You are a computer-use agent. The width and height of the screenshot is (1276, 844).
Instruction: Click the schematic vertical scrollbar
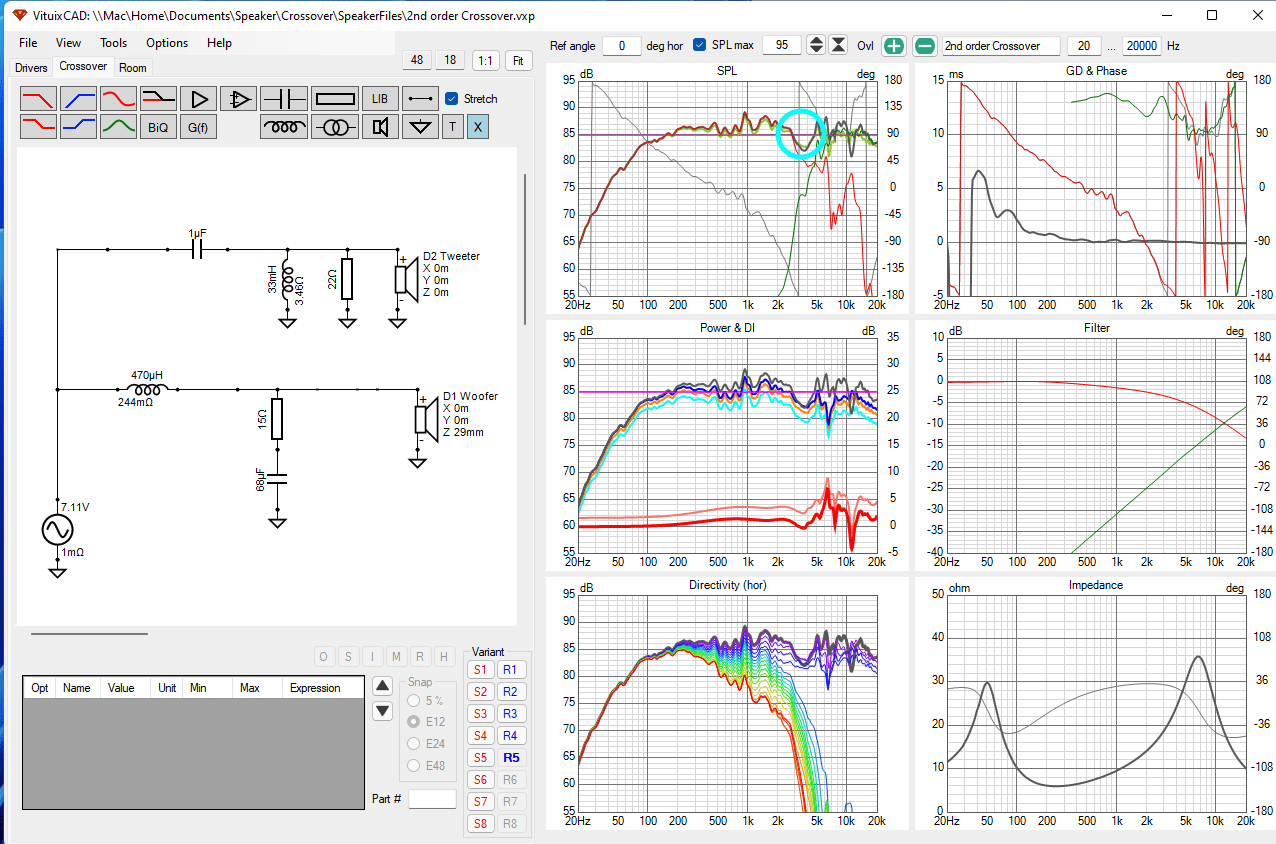pos(525,249)
